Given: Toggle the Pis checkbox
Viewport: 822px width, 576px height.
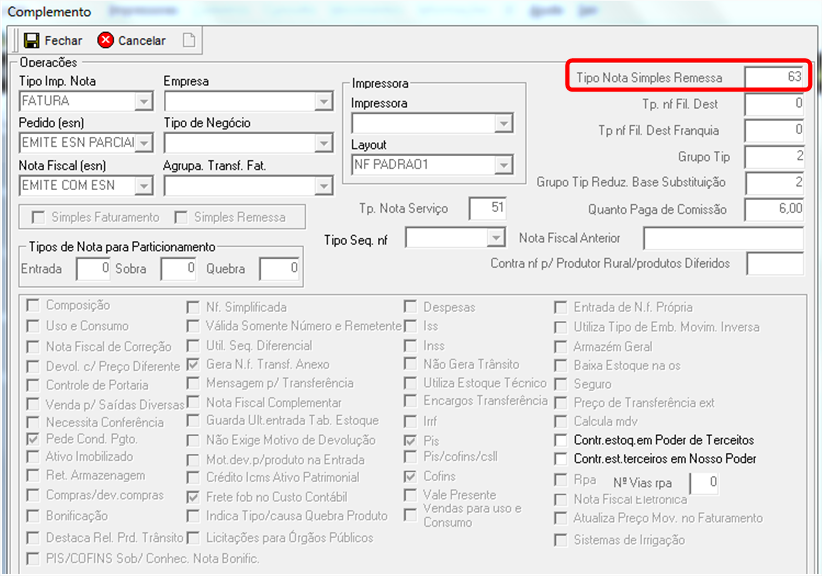Looking at the screenshot, I should coord(410,441).
